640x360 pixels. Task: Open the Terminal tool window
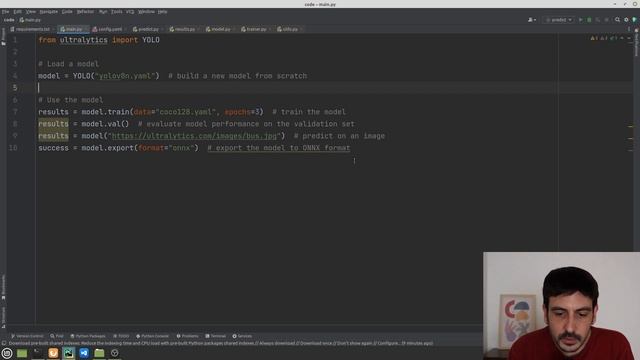click(216, 336)
